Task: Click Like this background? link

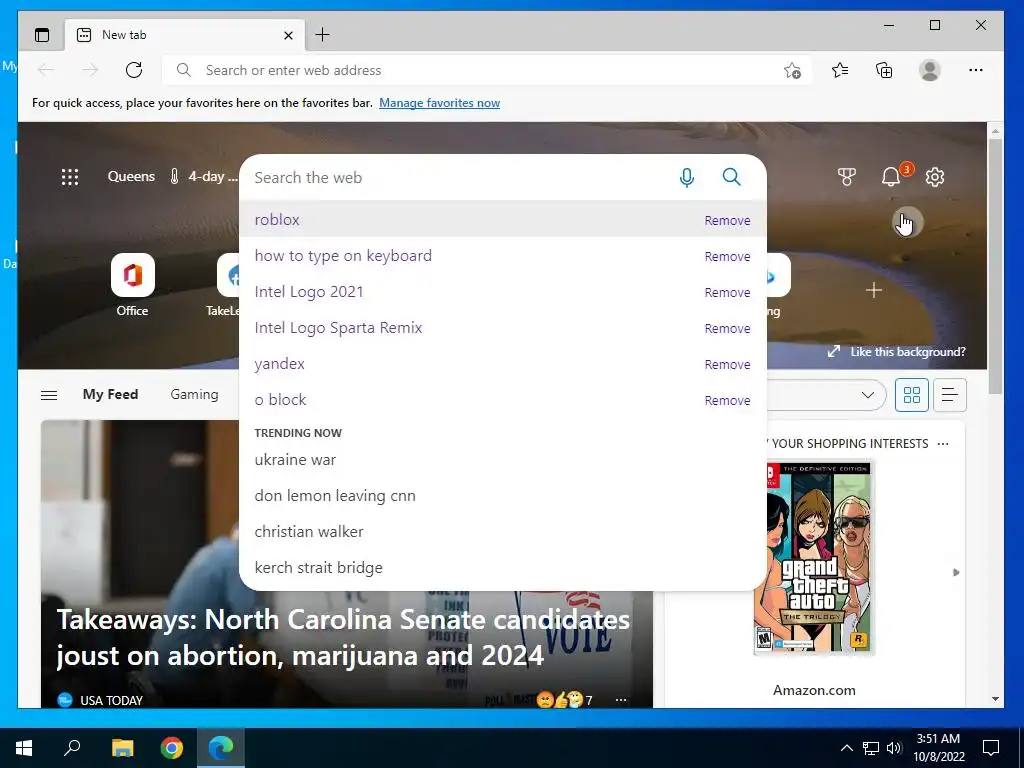Action: [897, 351]
